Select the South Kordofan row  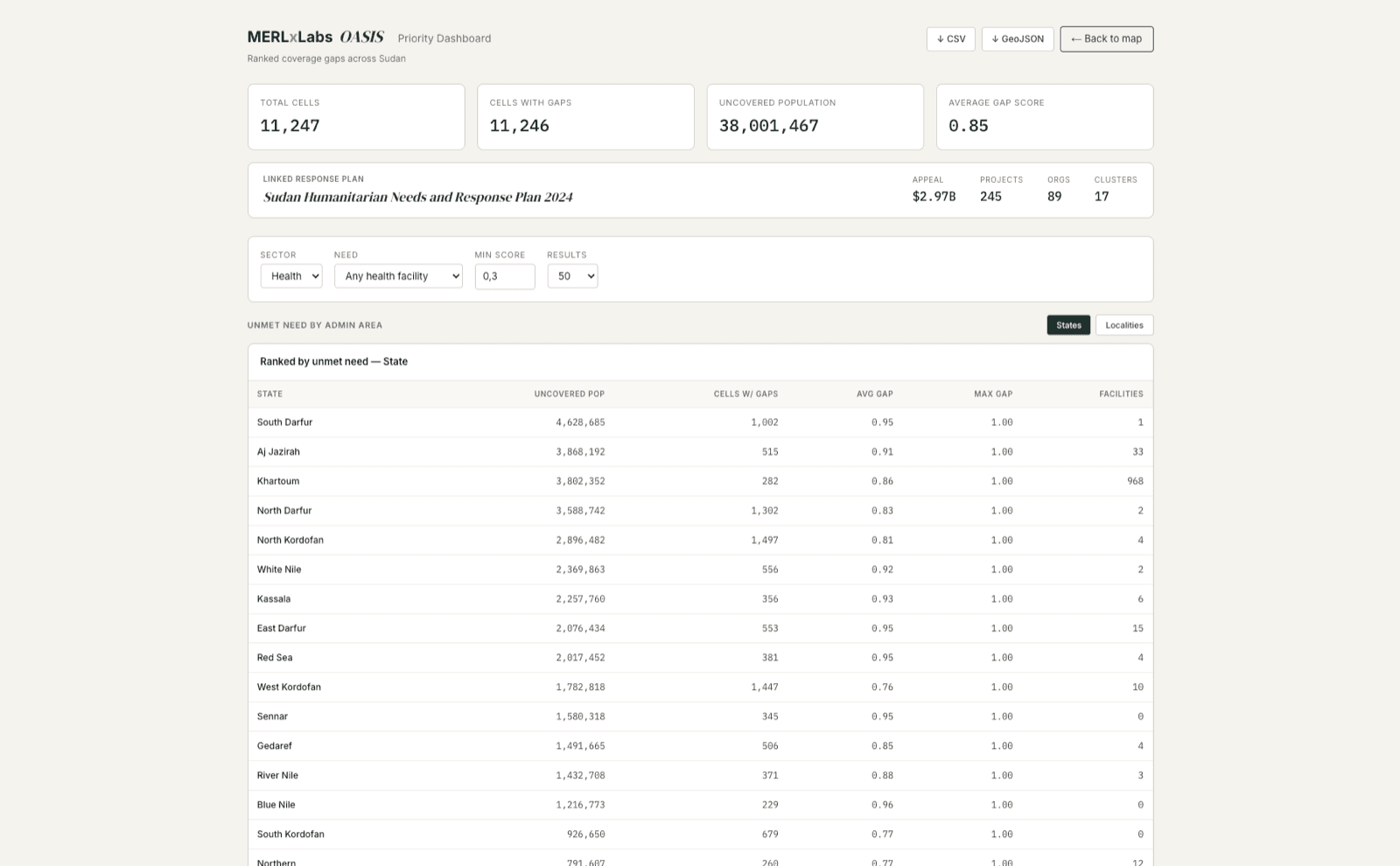coord(700,835)
